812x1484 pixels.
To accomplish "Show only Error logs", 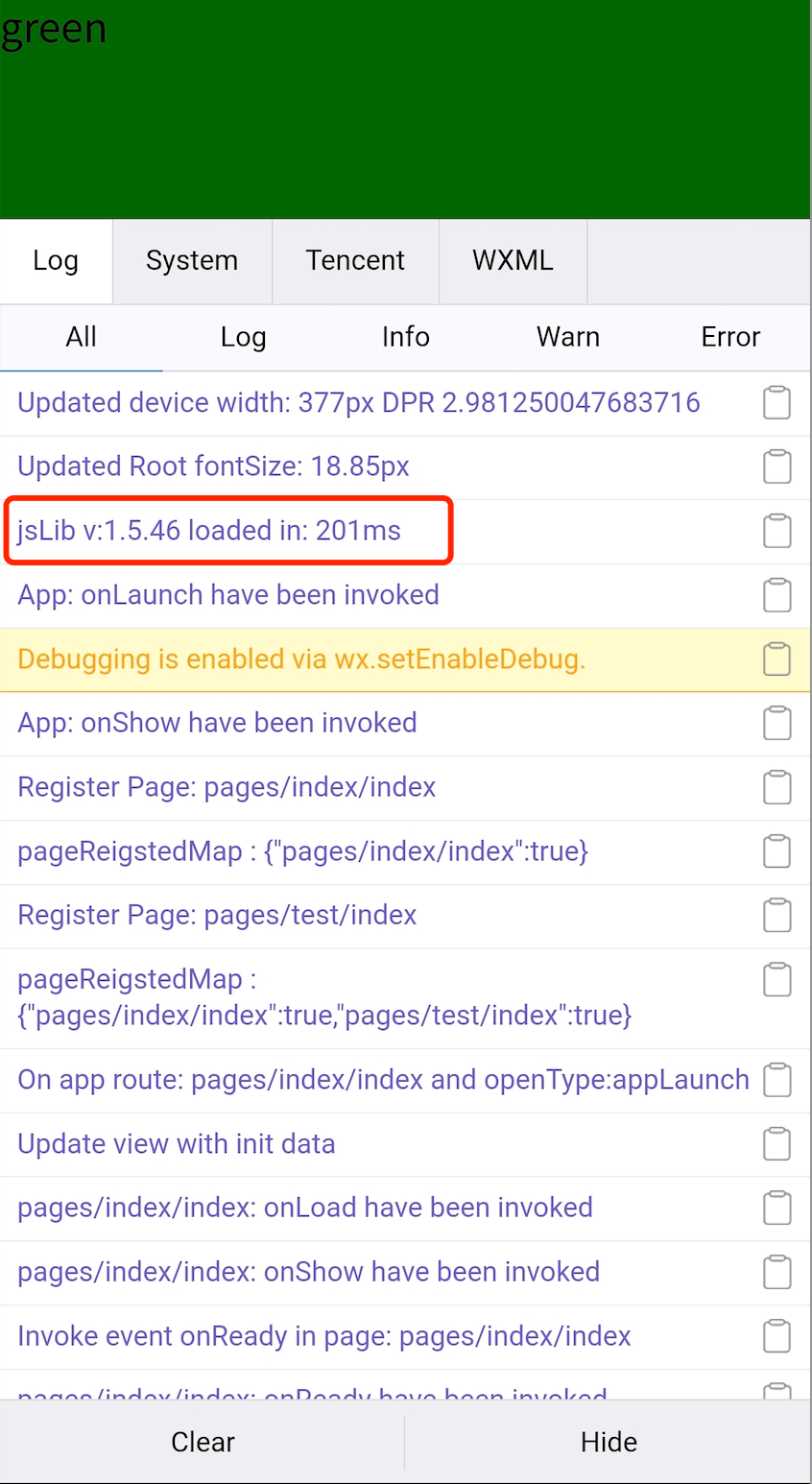I will [x=730, y=337].
